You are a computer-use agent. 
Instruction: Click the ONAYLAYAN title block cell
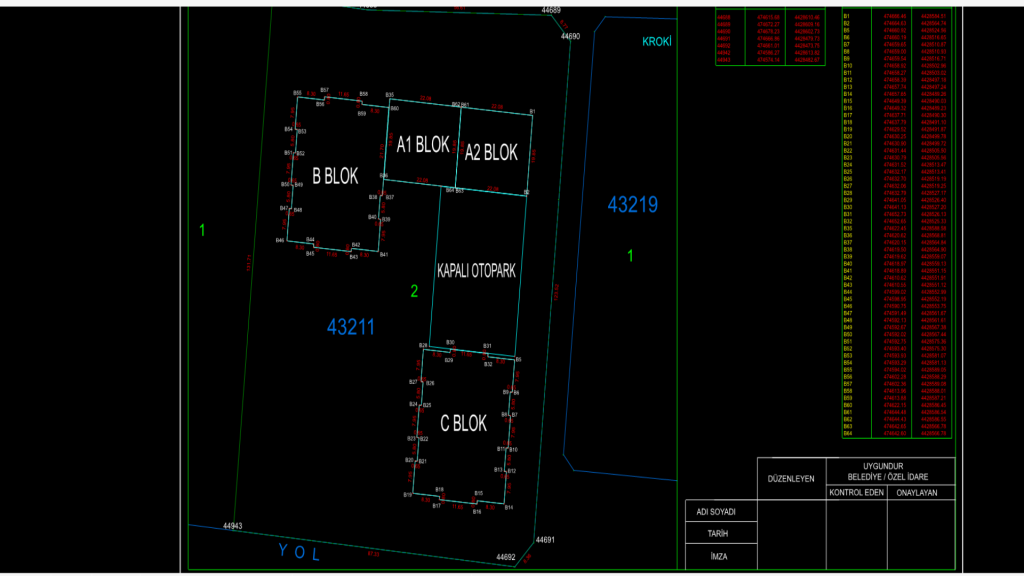tap(922, 493)
